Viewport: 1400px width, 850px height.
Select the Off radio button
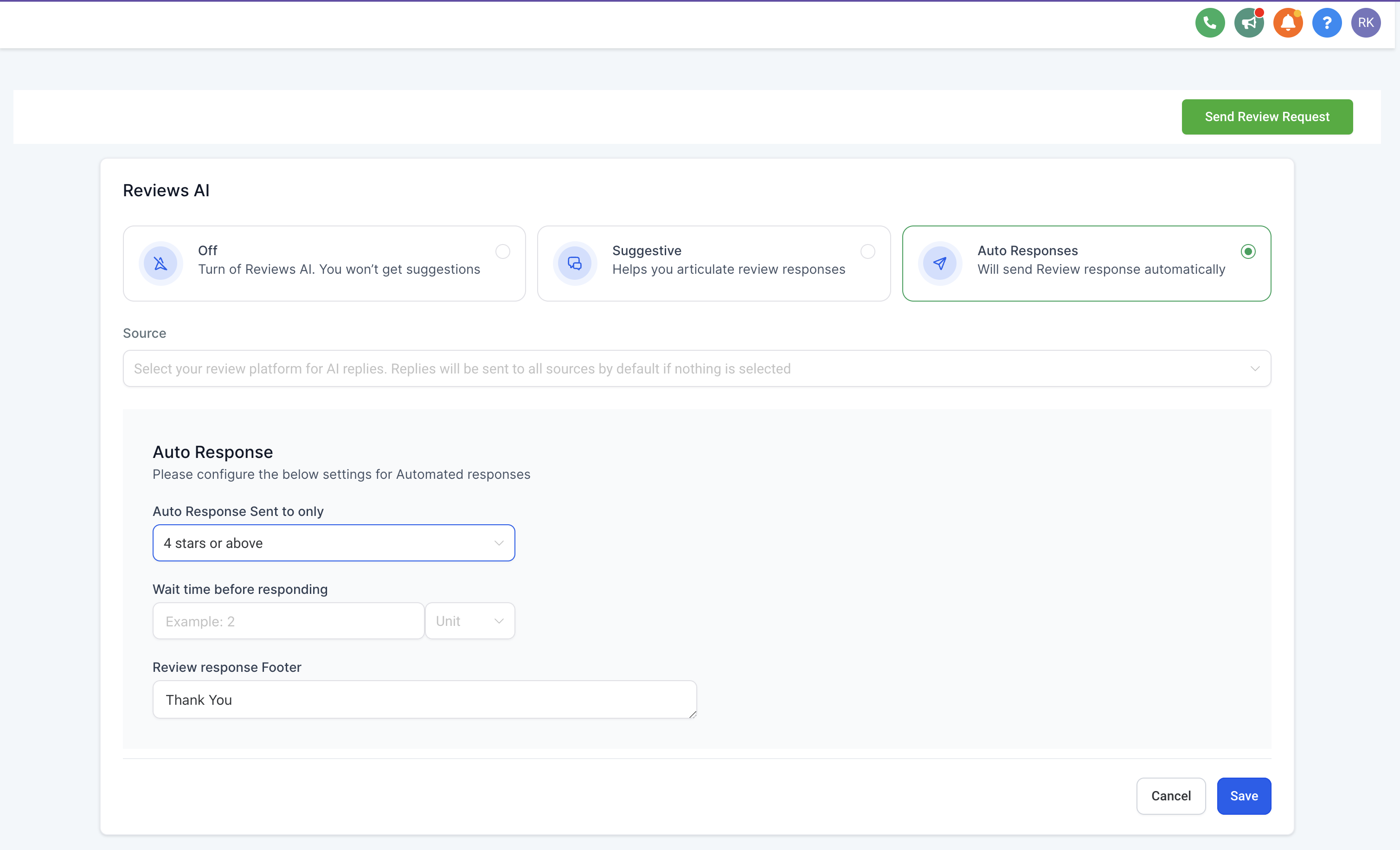(503, 251)
